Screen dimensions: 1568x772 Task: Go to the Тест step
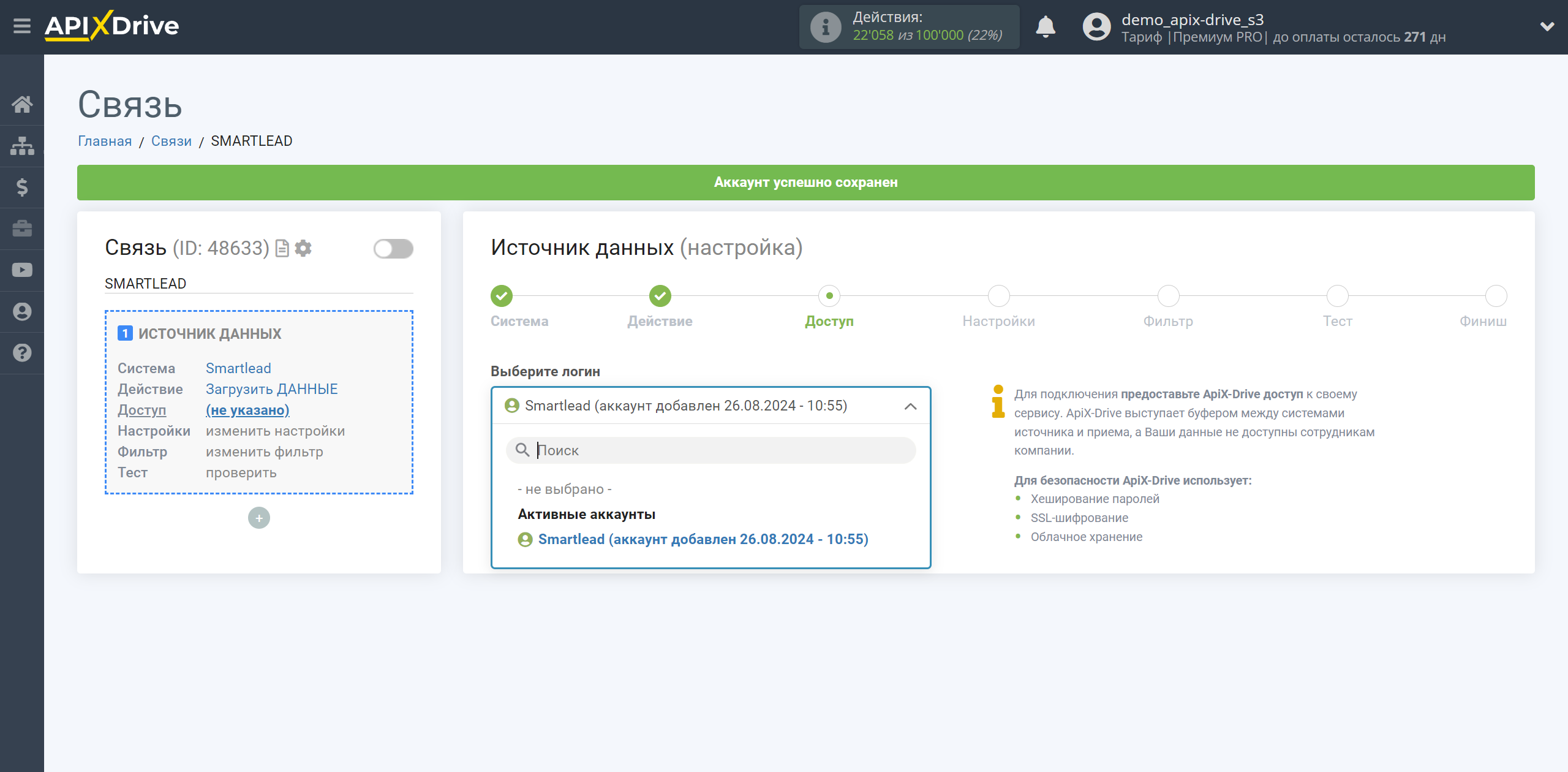point(1338,296)
